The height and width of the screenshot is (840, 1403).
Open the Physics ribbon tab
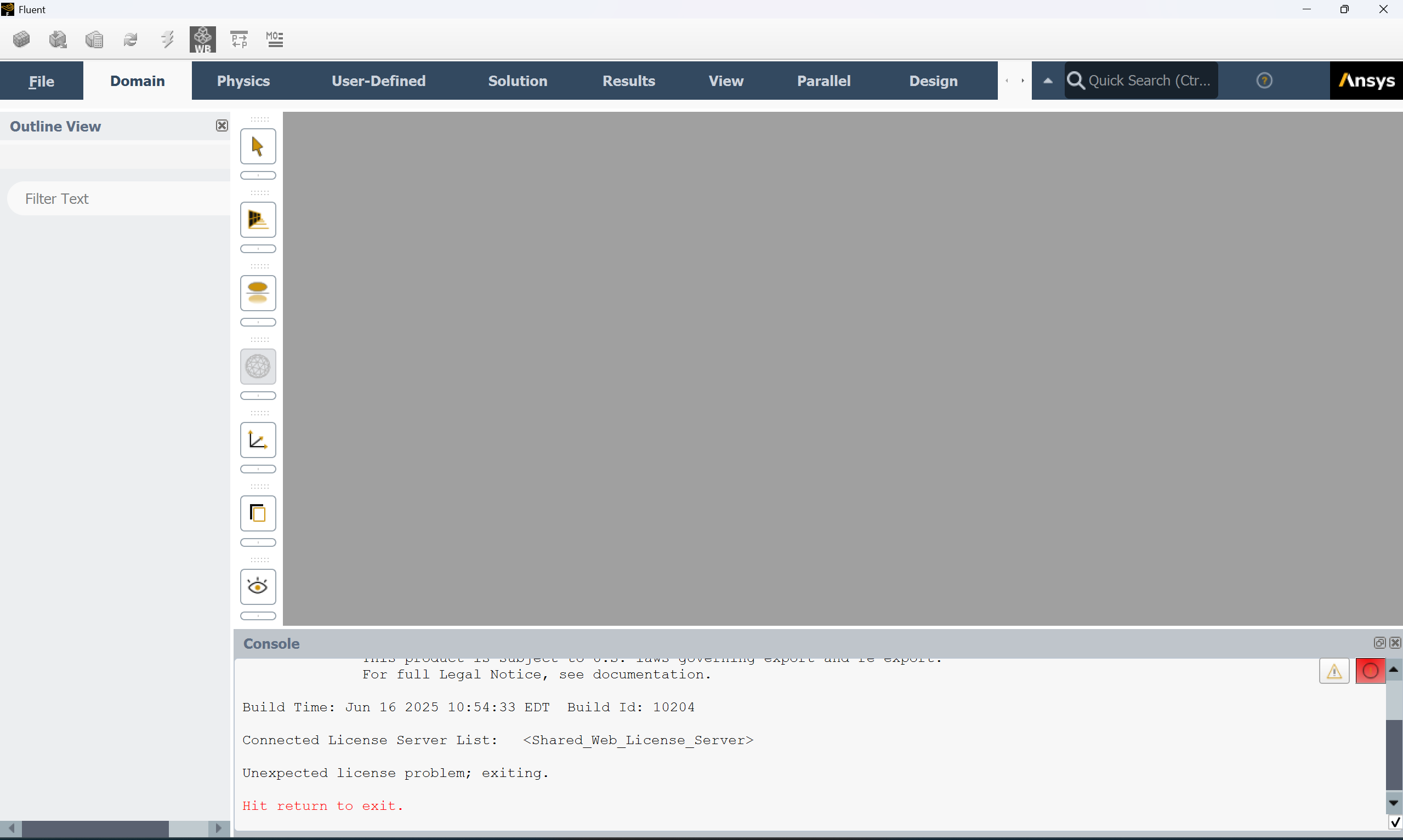tap(243, 81)
